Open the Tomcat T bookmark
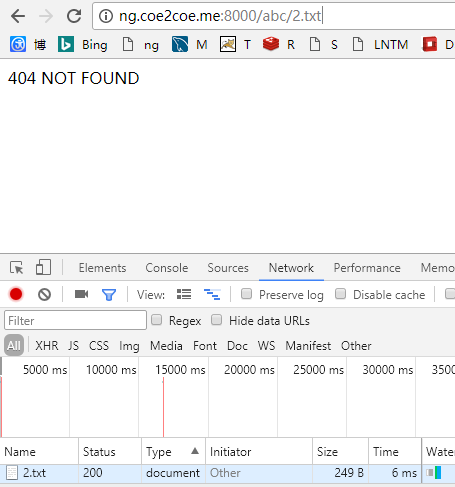Screen dimensions: 455x487 [235, 45]
